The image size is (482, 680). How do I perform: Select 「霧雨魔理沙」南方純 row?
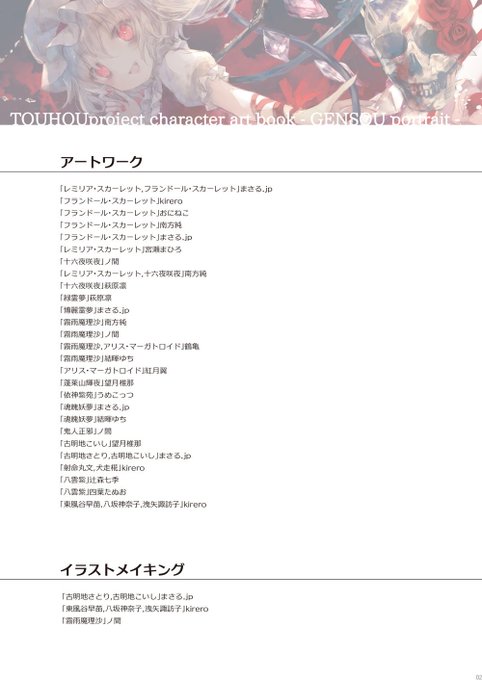(x=93, y=322)
